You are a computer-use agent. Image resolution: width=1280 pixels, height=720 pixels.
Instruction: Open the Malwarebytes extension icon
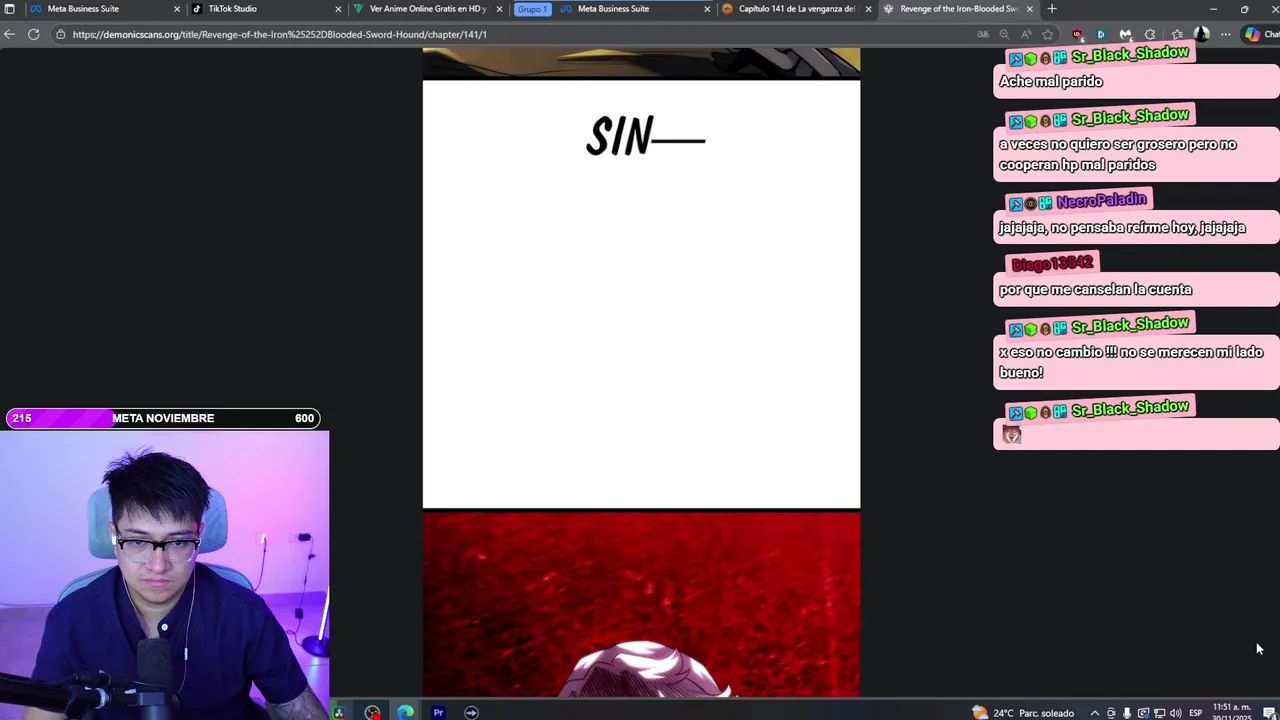pyautogui.click(x=1125, y=34)
